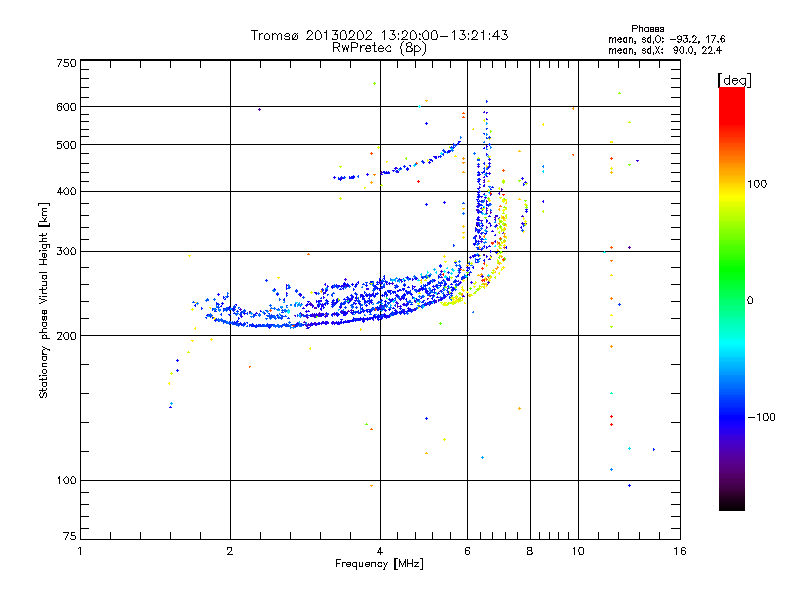
Task: Click the colorbar tick label '0'
Action: point(750,301)
